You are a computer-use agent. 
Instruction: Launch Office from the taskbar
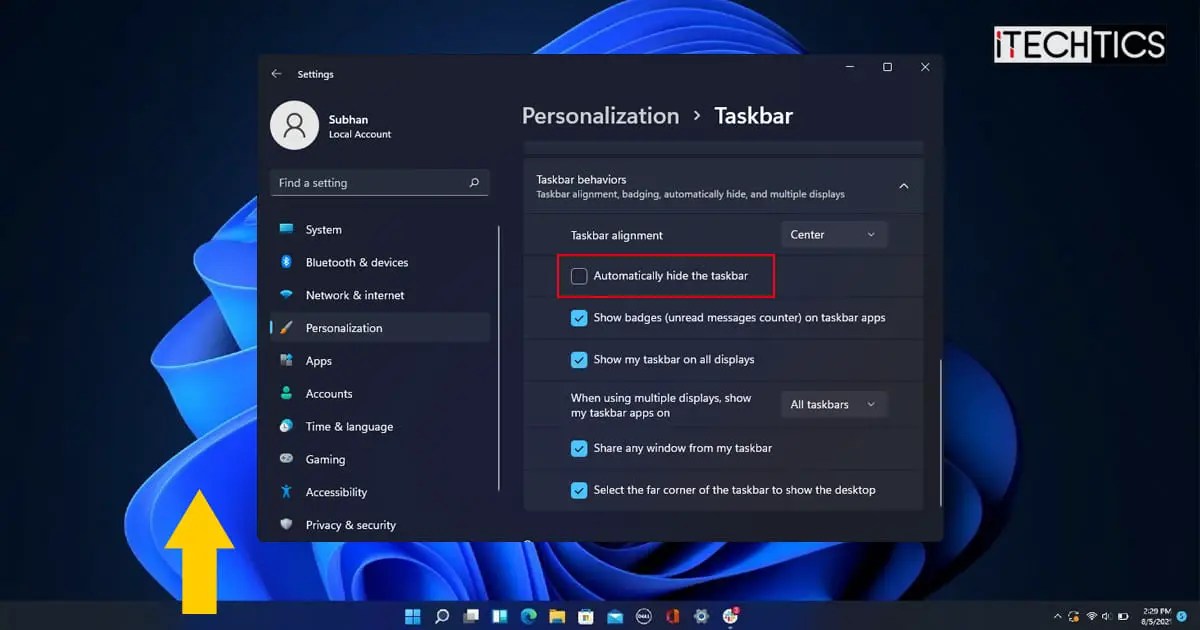[674, 617]
